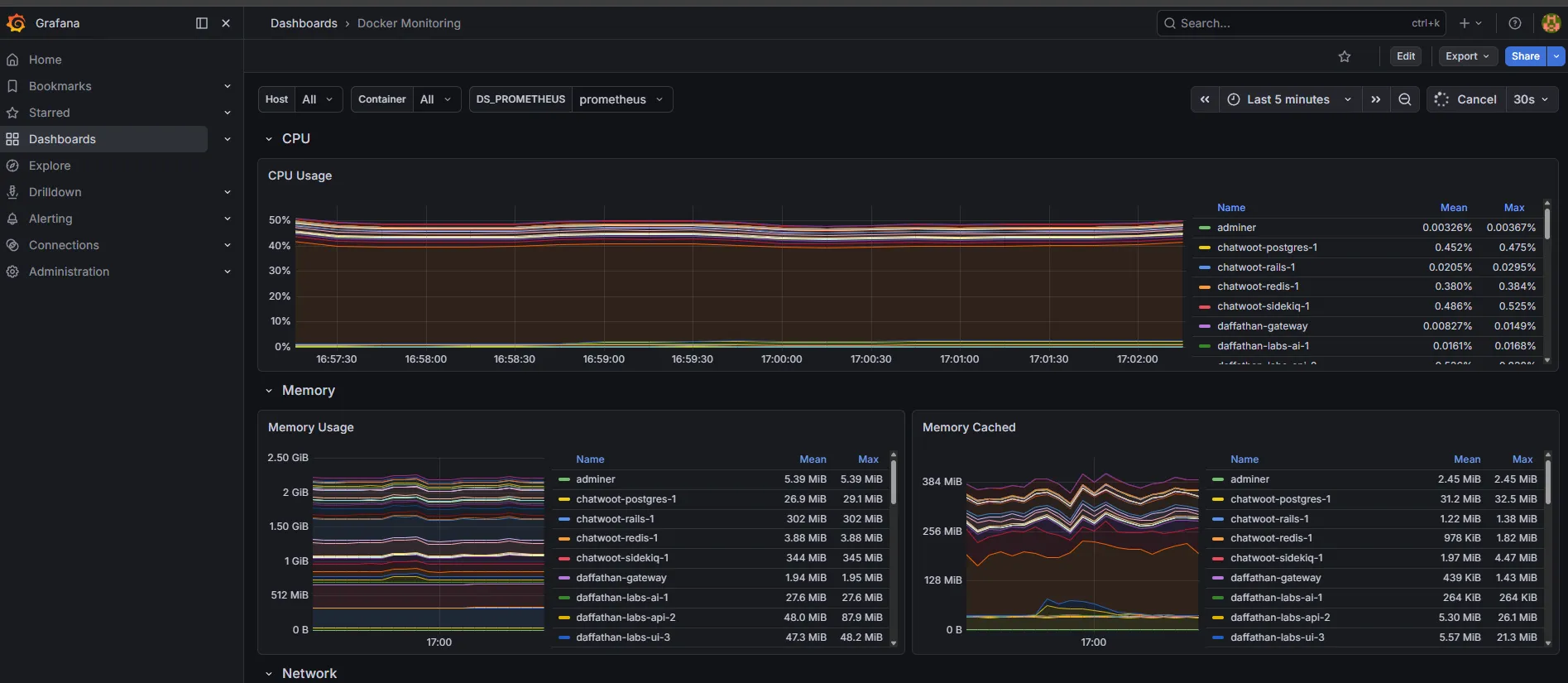Toggle the dock menu sidebar icon
Viewport: 1568px width, 683px height.
point(202,23)
